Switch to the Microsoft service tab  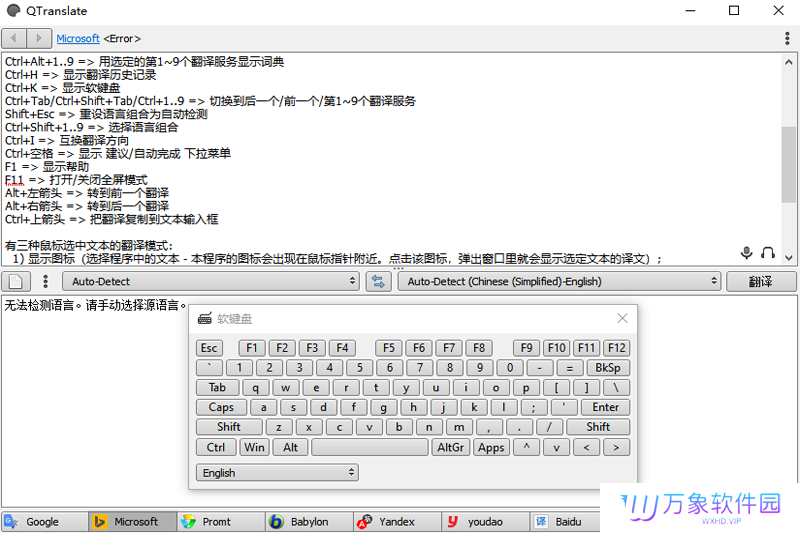133,522
